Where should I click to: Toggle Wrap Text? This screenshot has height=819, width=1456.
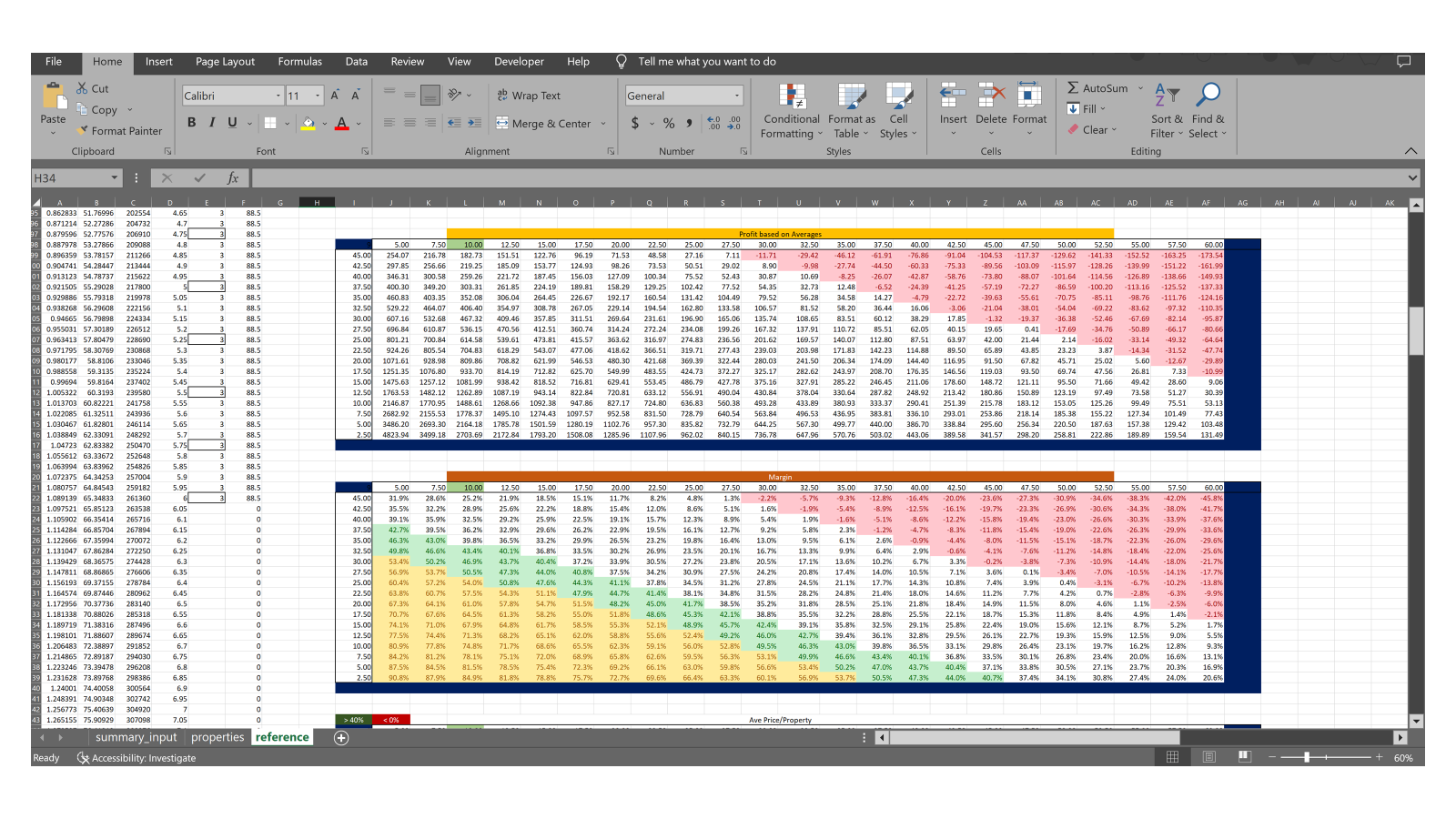coord(529,96)
